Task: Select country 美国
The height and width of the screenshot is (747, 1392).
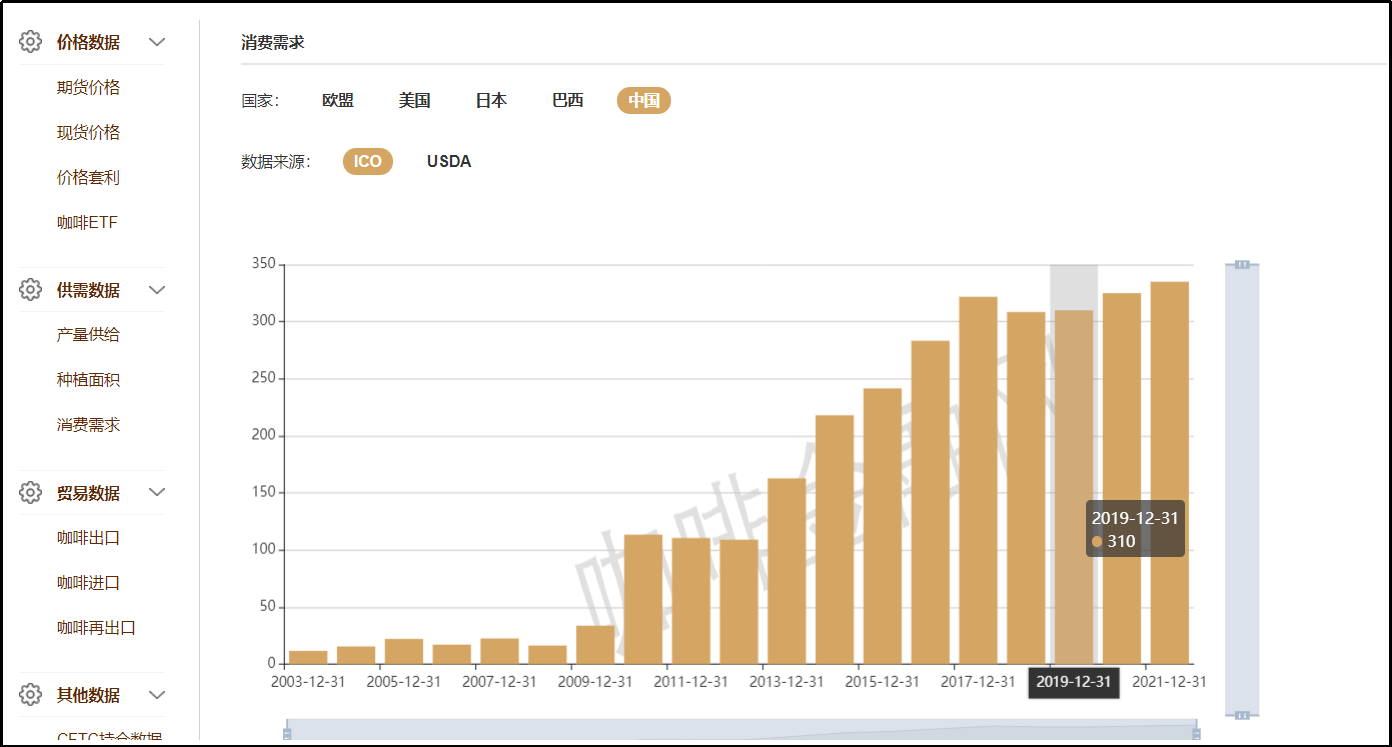Action: click(x=414, y=100)
